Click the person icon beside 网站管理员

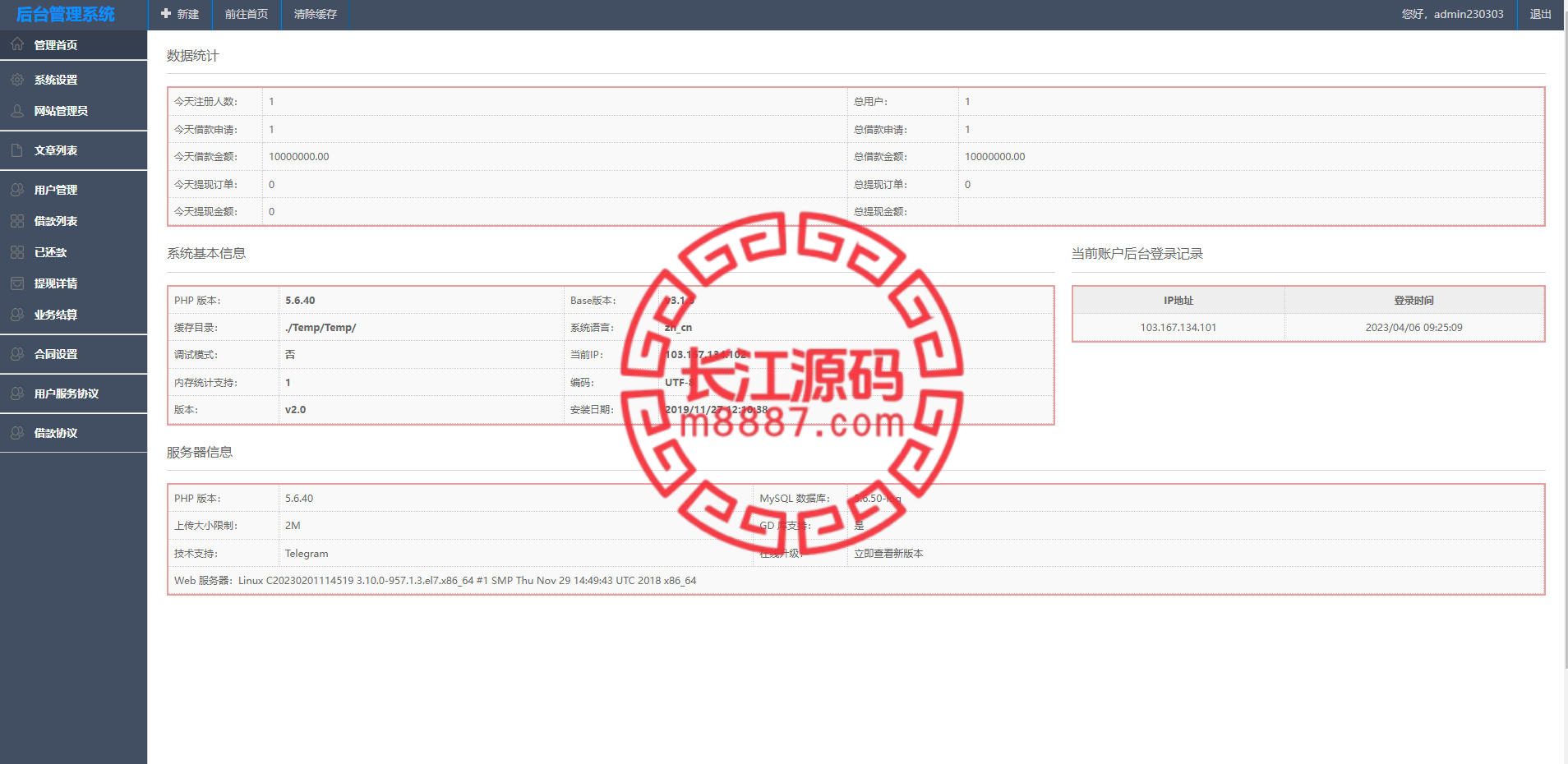(x=17, y=111)
